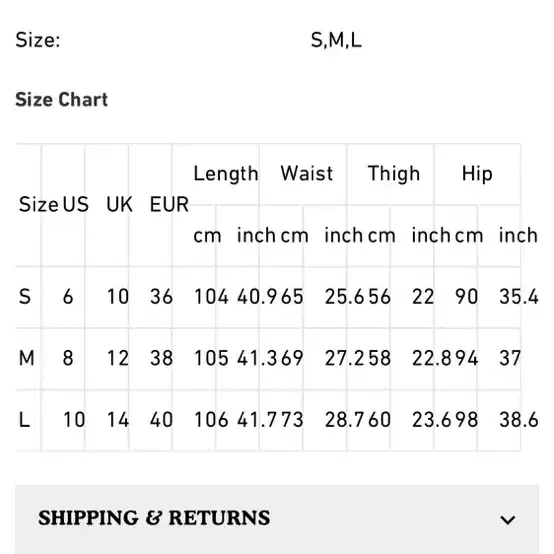Click the US column header
Screen dimensions: 554x554
pos(76,205)
